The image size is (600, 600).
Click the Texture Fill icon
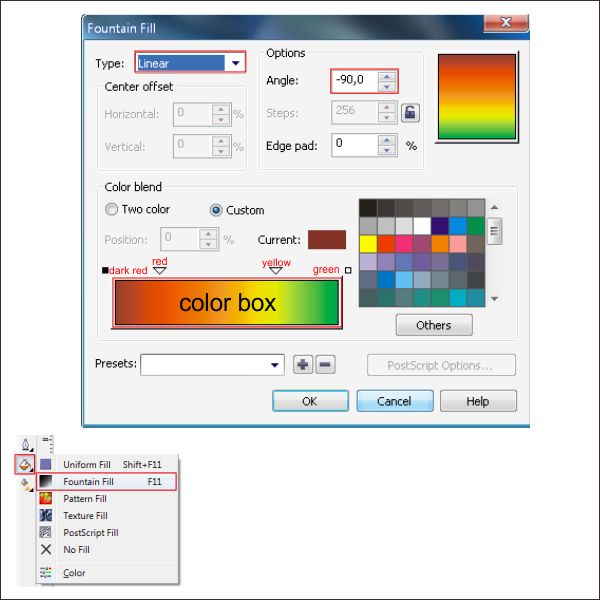[45, 516]
